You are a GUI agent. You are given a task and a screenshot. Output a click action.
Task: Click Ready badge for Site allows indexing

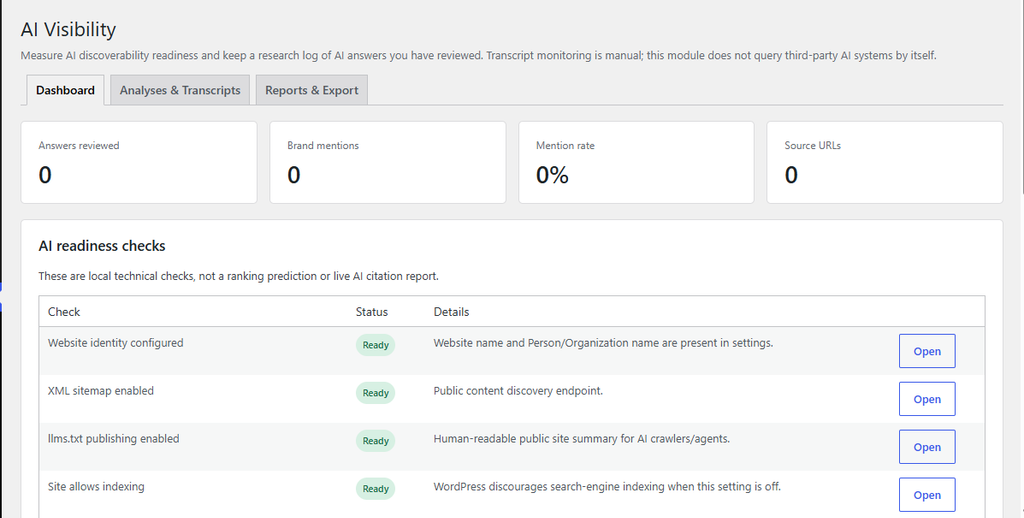point(376,489)
